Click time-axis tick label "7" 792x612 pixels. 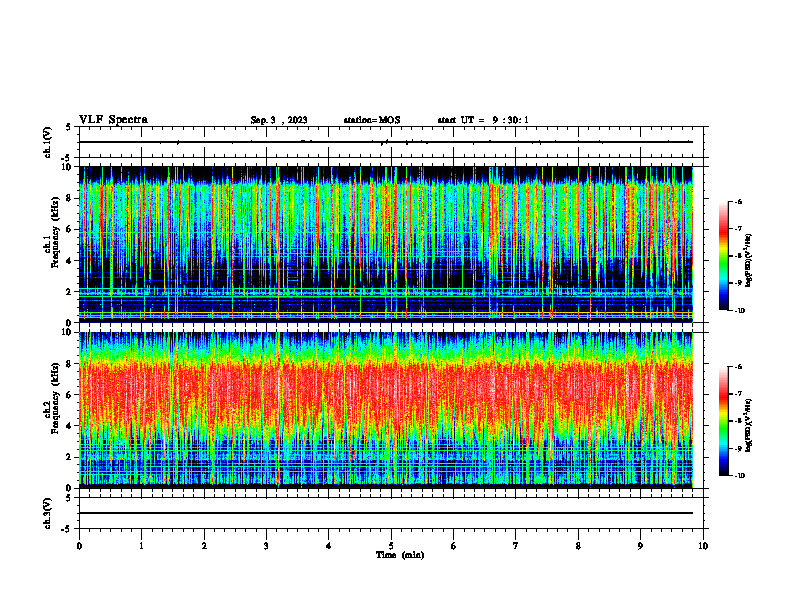[516, 546]
